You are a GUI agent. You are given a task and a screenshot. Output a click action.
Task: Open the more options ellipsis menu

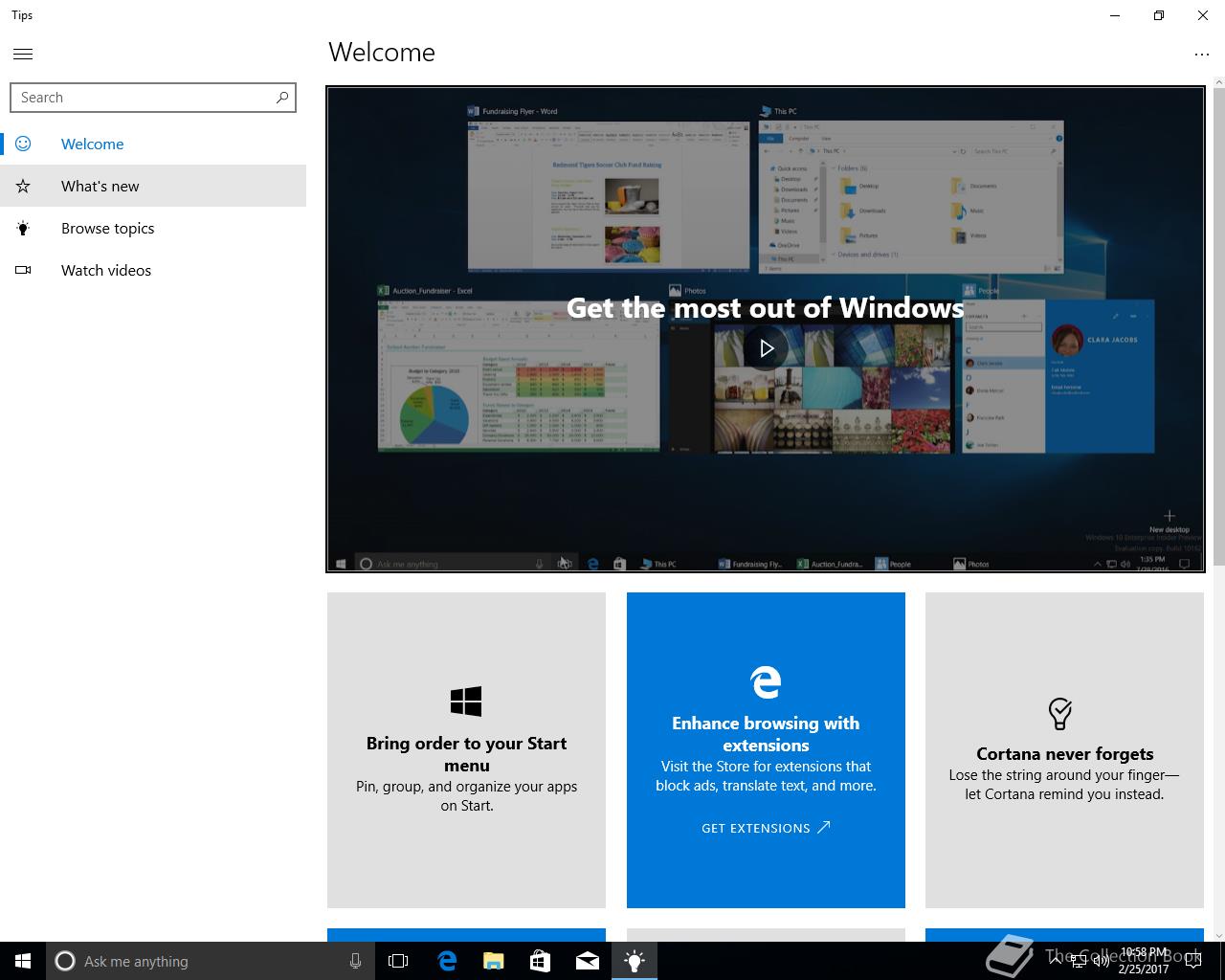[x=1202, y=55]
